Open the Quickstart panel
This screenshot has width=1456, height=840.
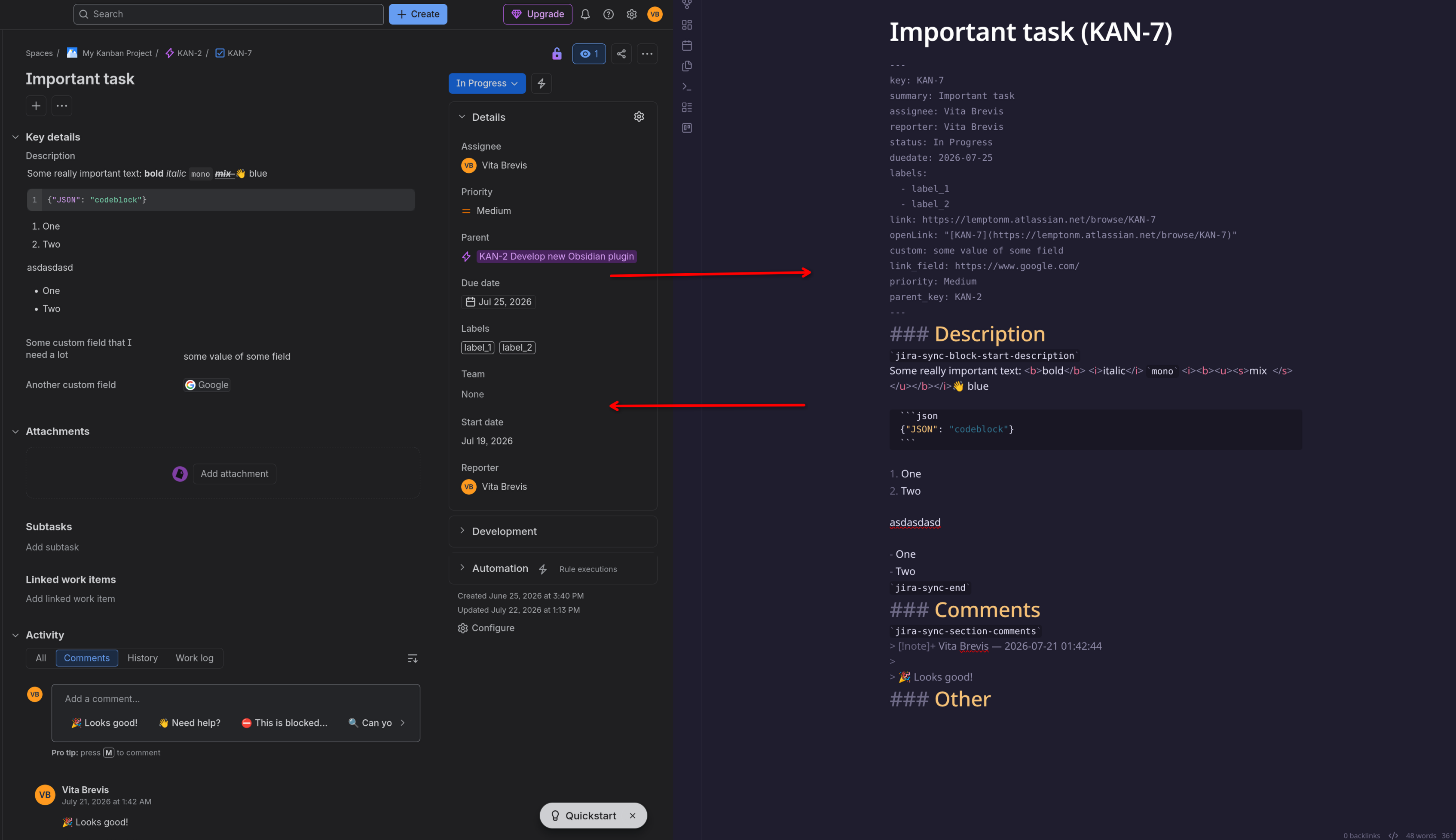[x=584, y=816]
